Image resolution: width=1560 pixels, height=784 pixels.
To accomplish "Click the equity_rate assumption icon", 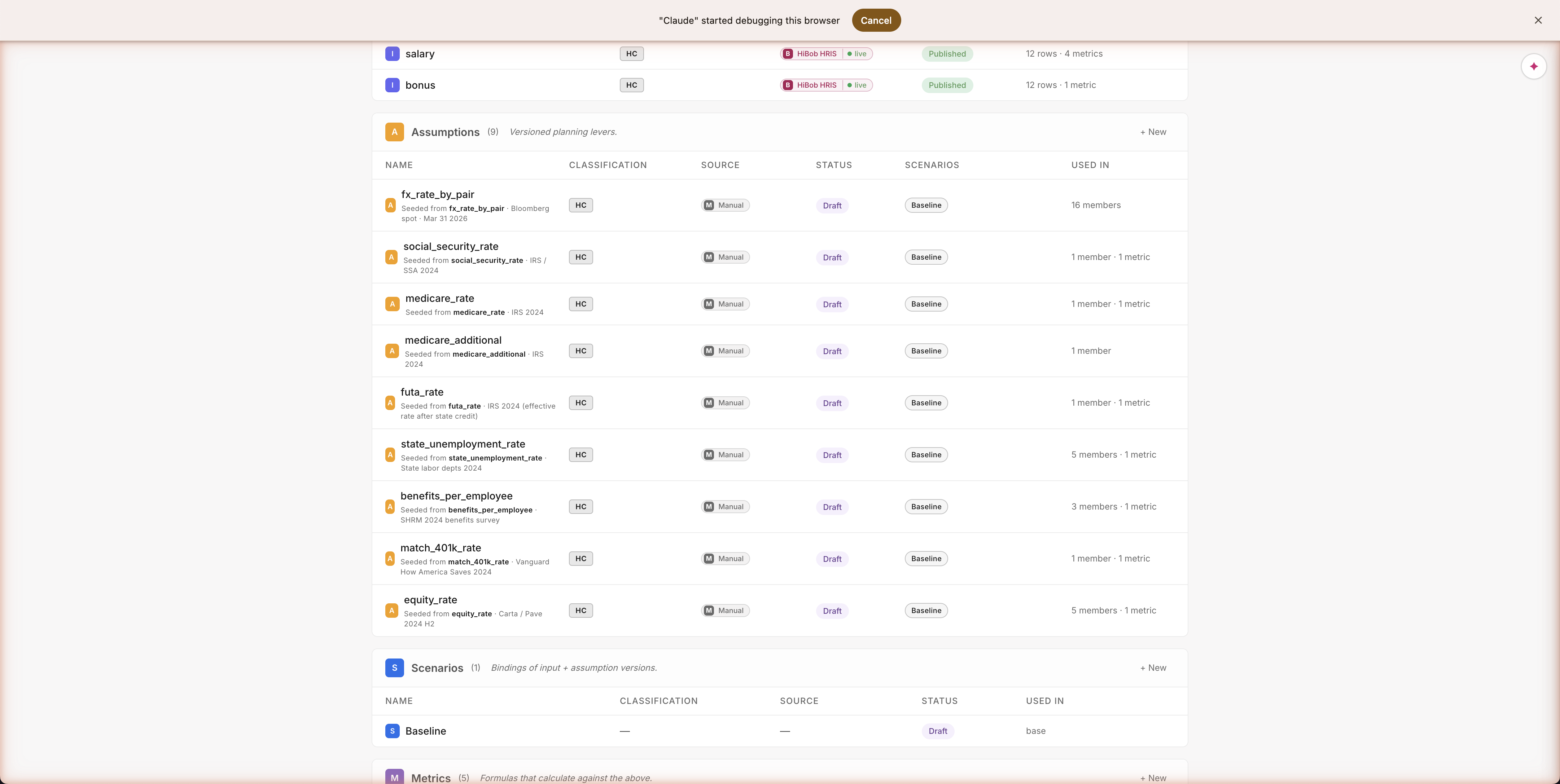I will (x=392, y=611).
